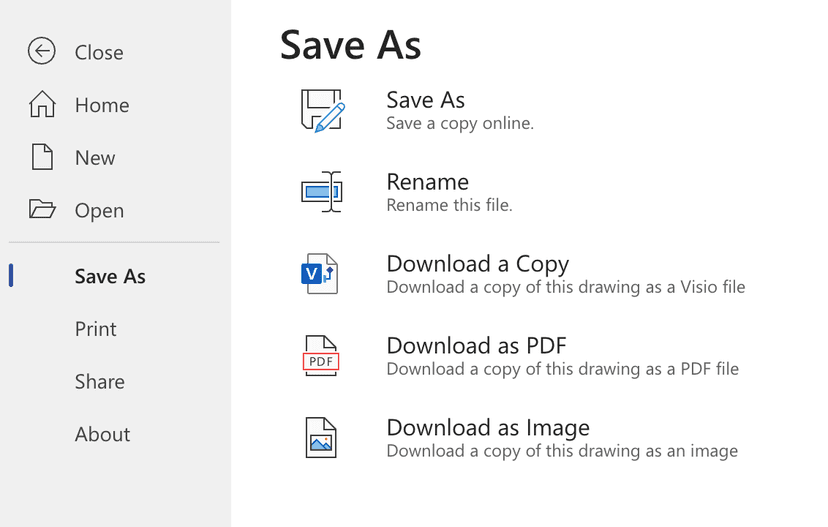Select the Download as PDF title
The image size is (828, 527).
click(476, 346)
